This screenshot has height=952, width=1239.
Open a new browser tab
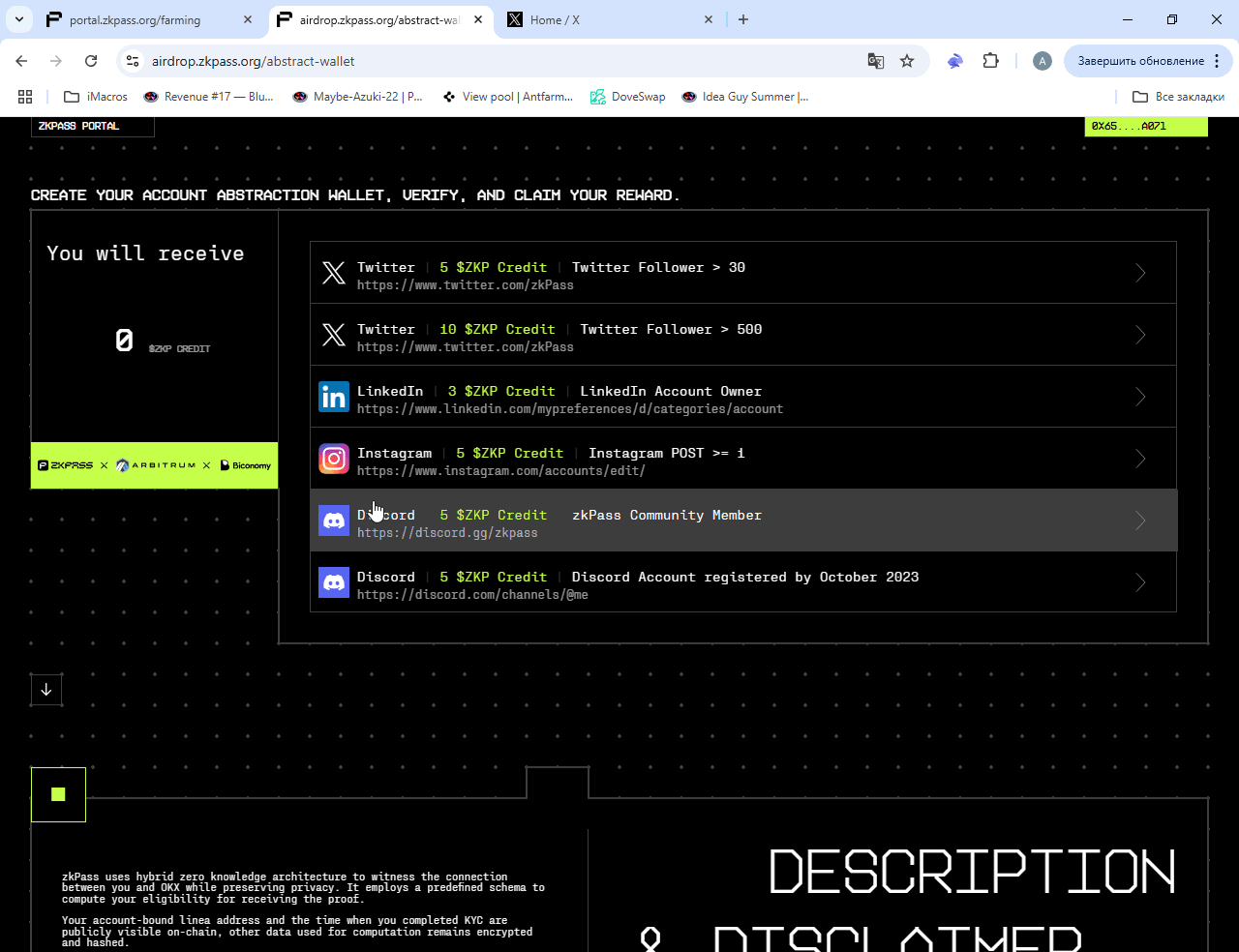743,19
